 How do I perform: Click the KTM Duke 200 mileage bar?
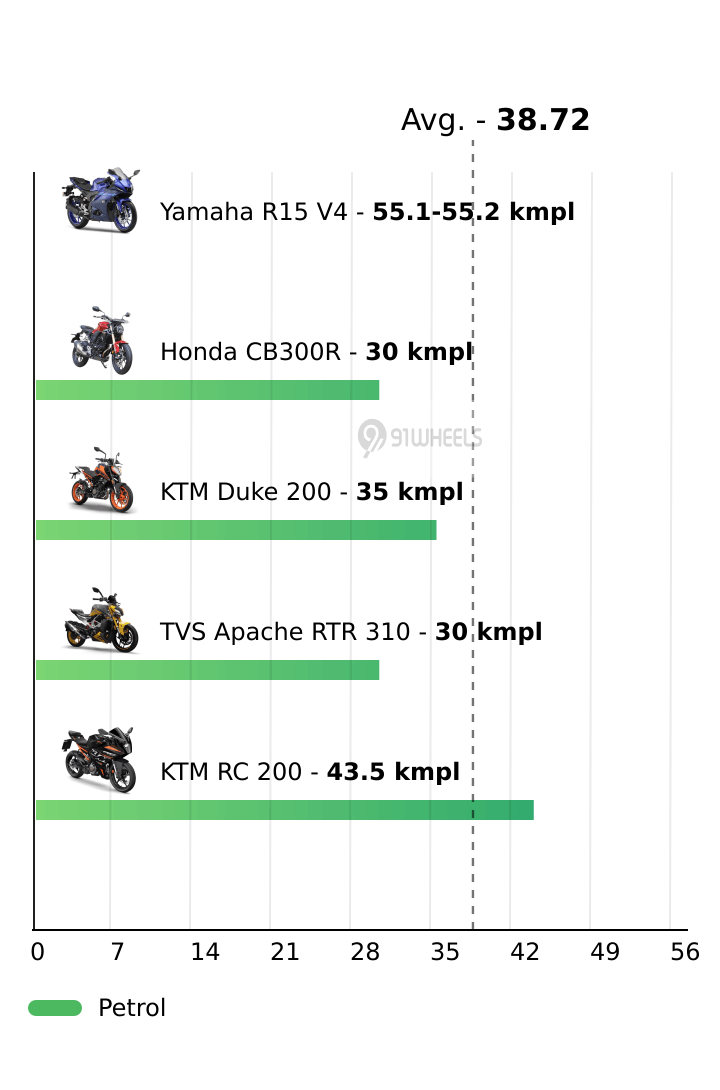[236, 530]
